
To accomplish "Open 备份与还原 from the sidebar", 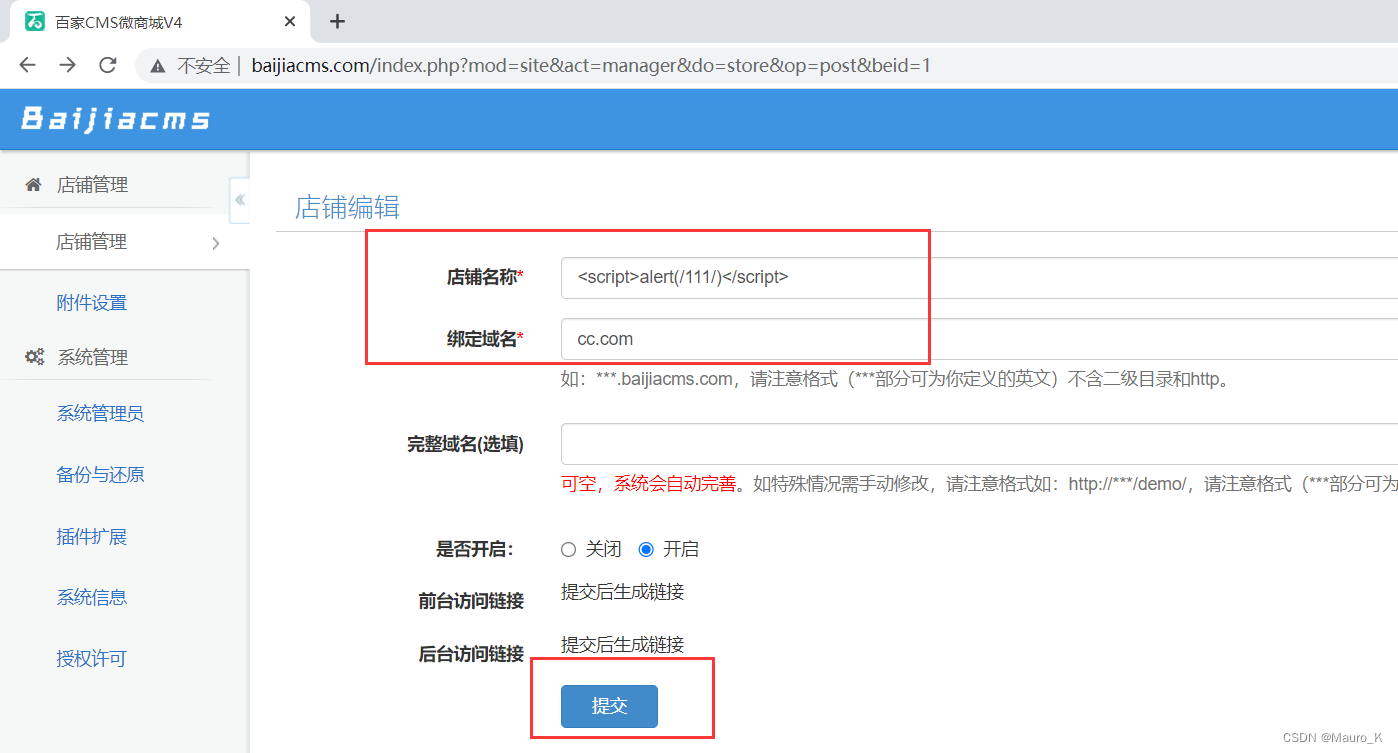I will (x=100, y=474).
